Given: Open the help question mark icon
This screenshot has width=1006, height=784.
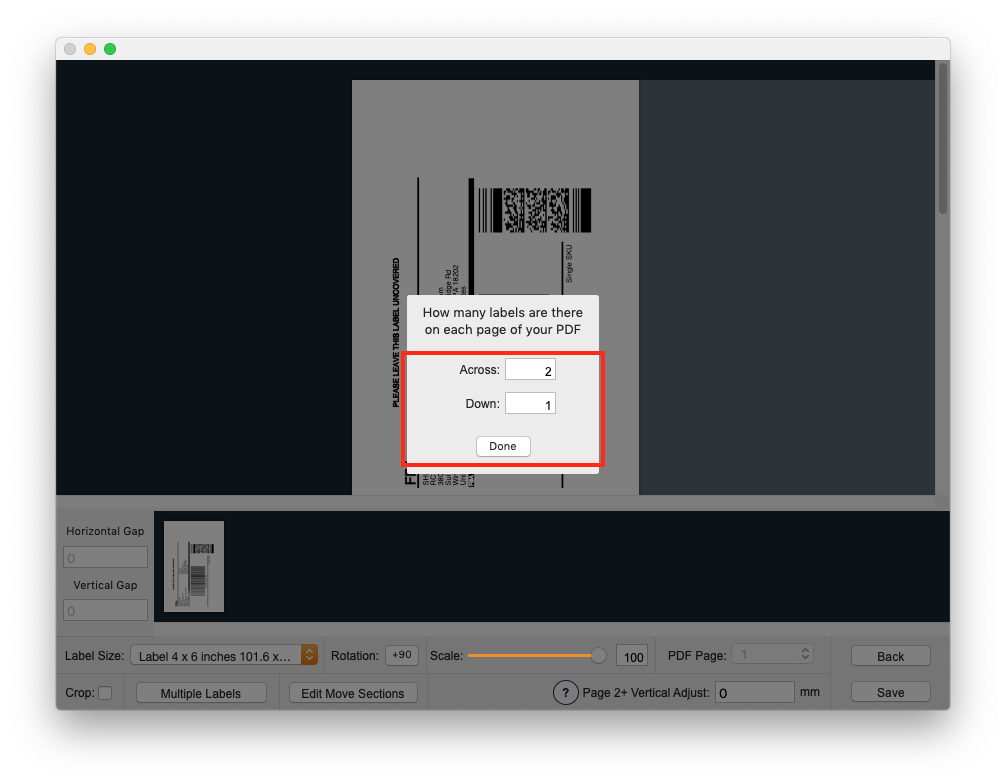Looking at the screenshot, I should click(x=565, y=692).
